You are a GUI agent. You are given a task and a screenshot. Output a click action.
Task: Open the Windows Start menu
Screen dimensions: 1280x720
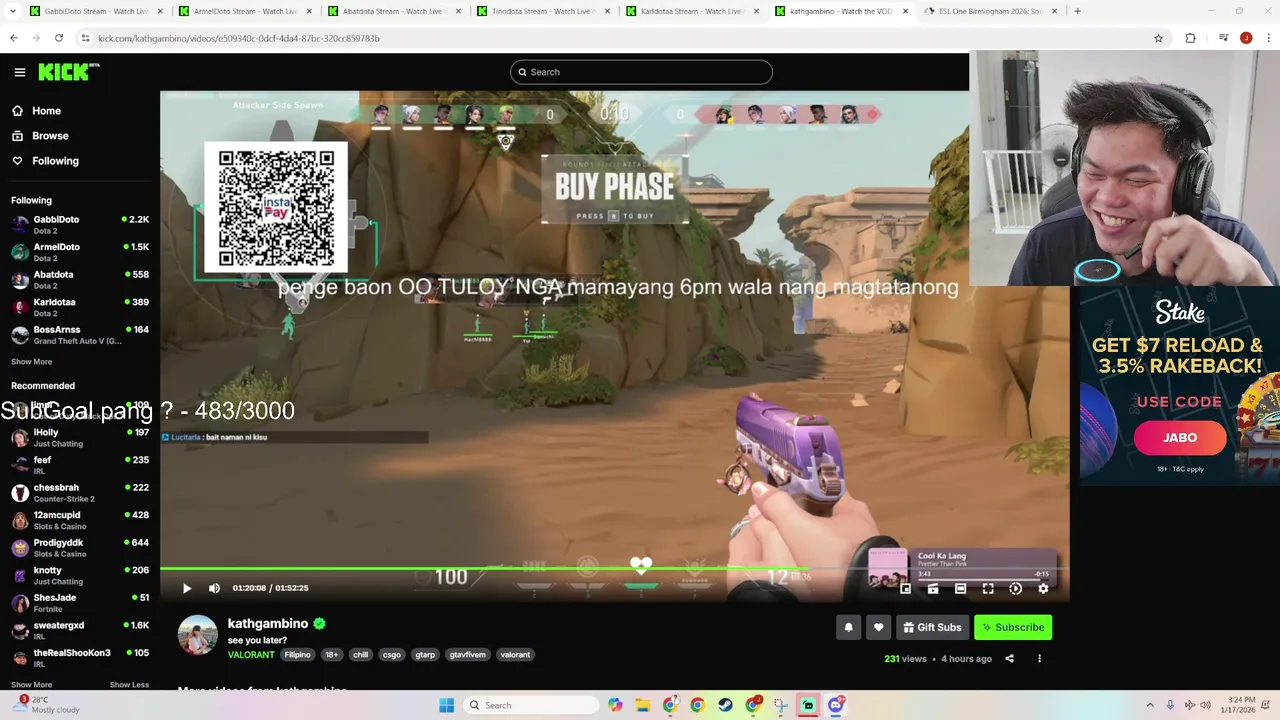446,705
